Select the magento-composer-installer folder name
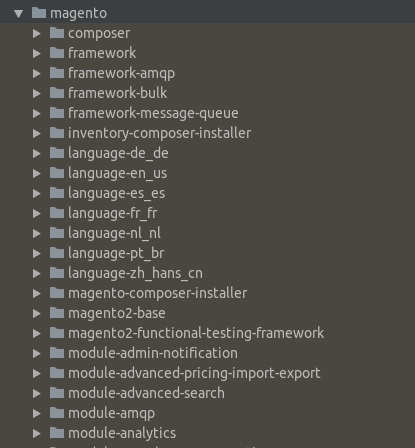The width and height of the screenshot is (415, 448). click(x=158, y=294)
